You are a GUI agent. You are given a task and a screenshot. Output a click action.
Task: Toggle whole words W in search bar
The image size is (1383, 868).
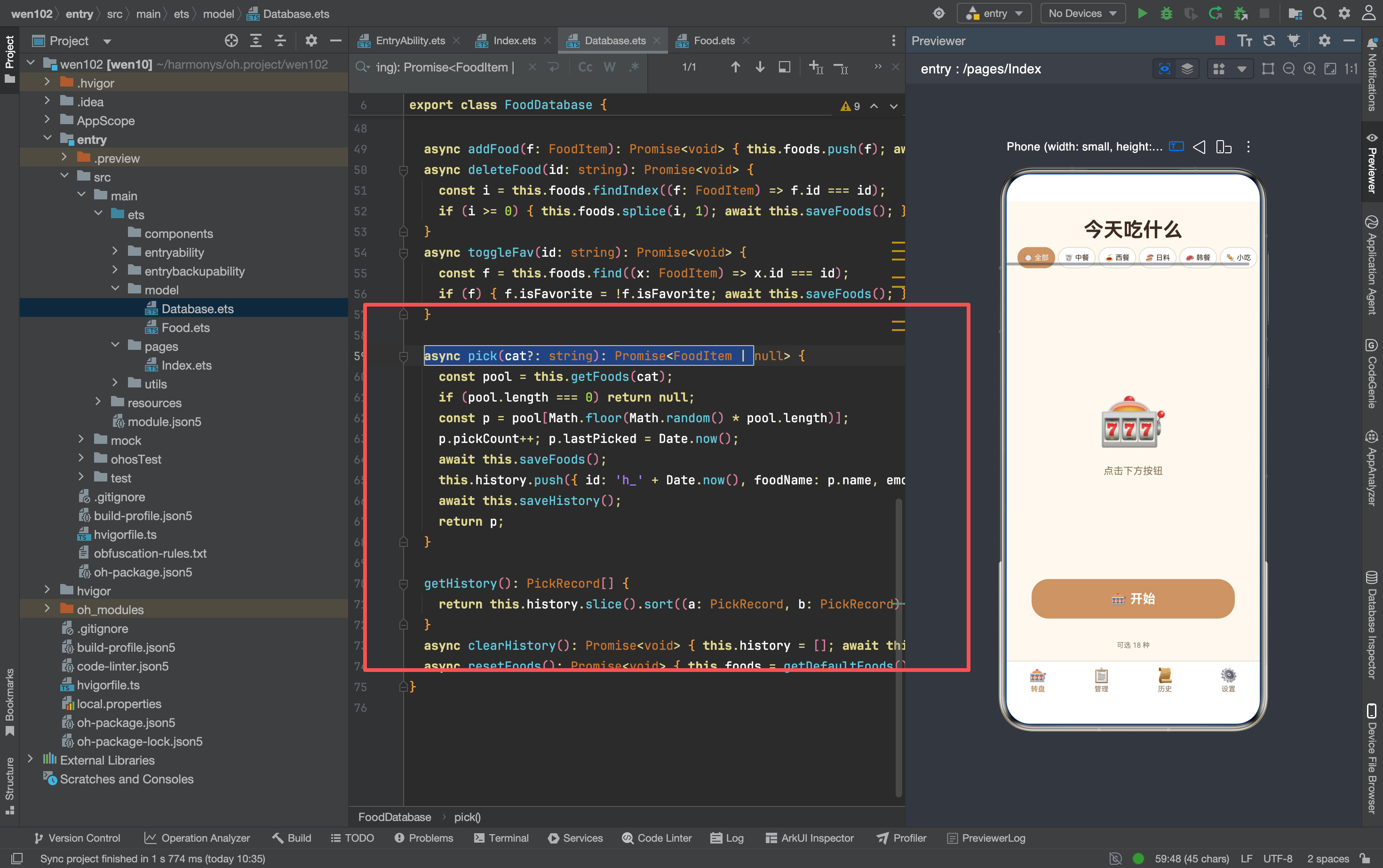pos(609,67)
